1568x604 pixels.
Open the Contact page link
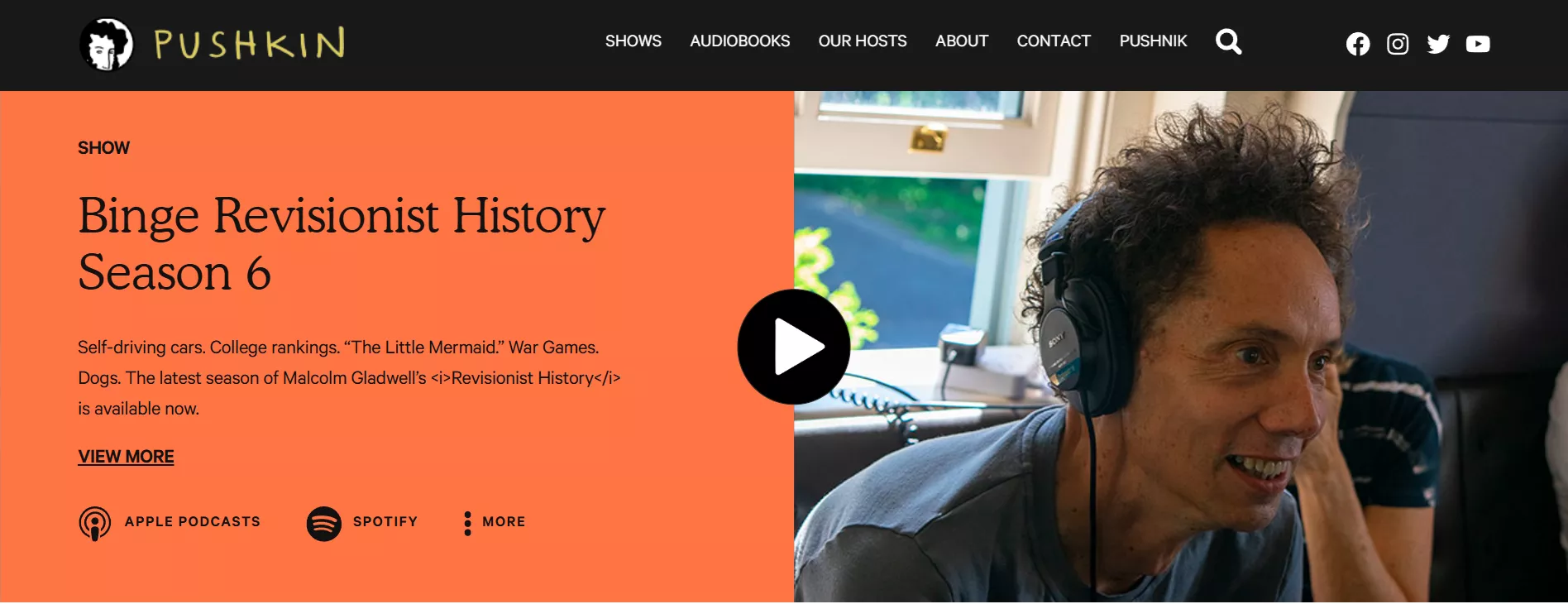coord(1054,41)
